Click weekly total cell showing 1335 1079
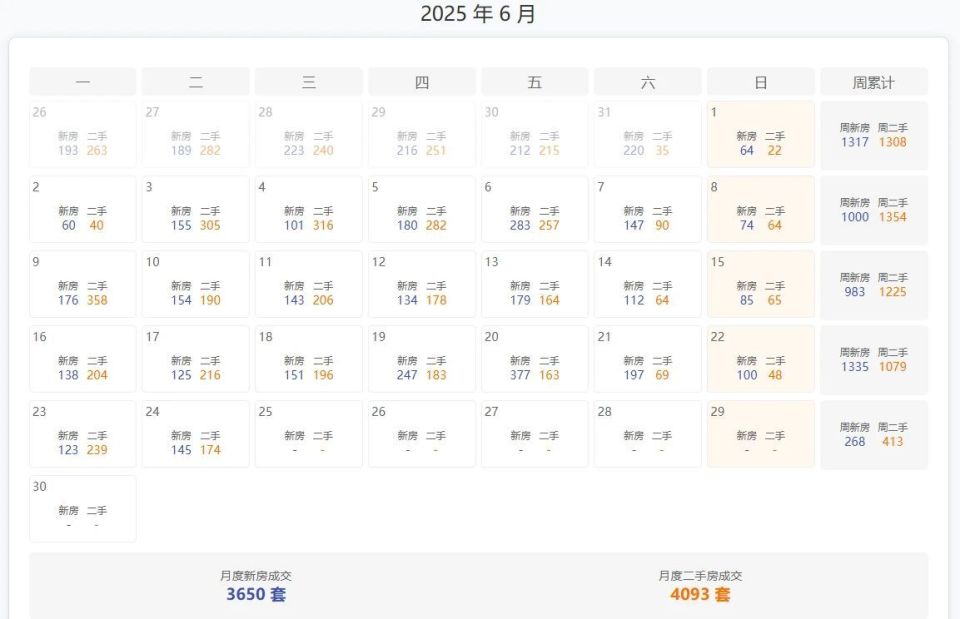Screen dimensions: 960x619 (874, 360)
